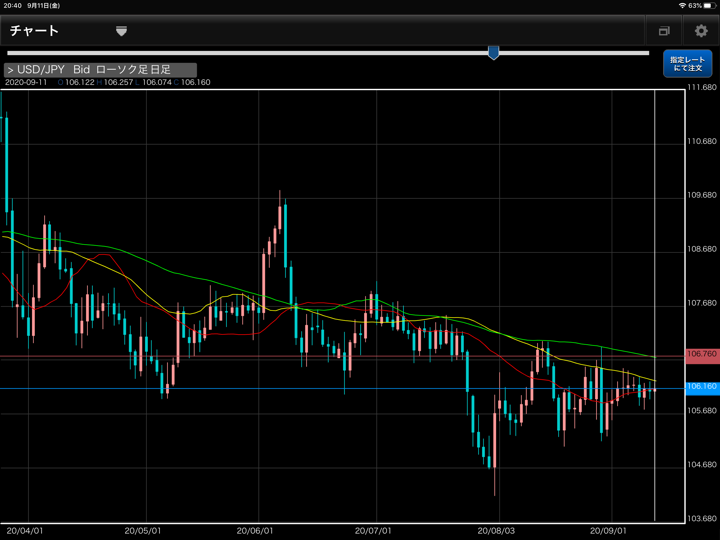Click the blue slider handle
This screenshot has width=720, height=540.
click(493, 53)
